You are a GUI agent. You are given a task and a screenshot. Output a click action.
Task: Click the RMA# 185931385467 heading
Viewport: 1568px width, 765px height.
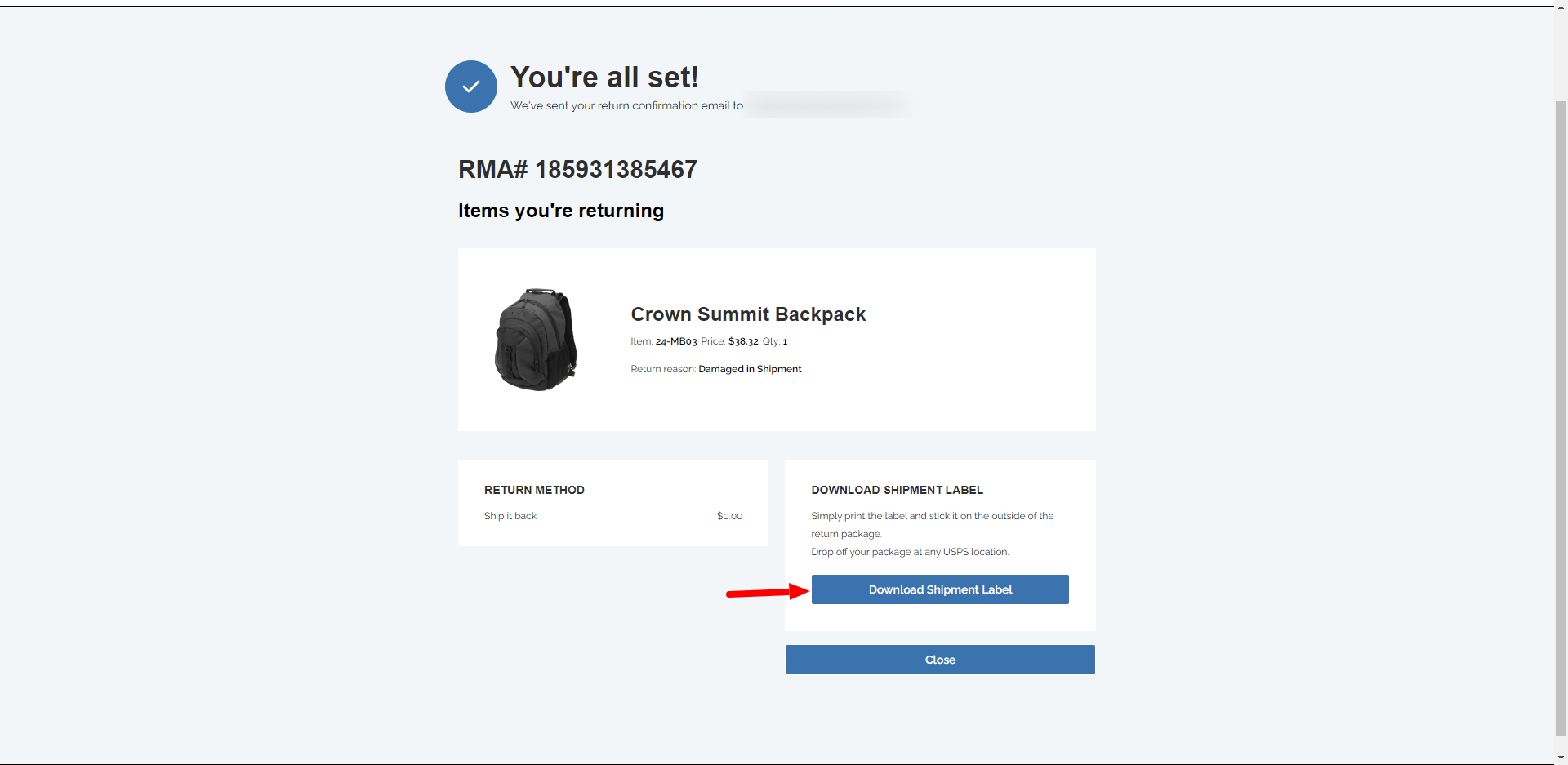pos(577,169)
